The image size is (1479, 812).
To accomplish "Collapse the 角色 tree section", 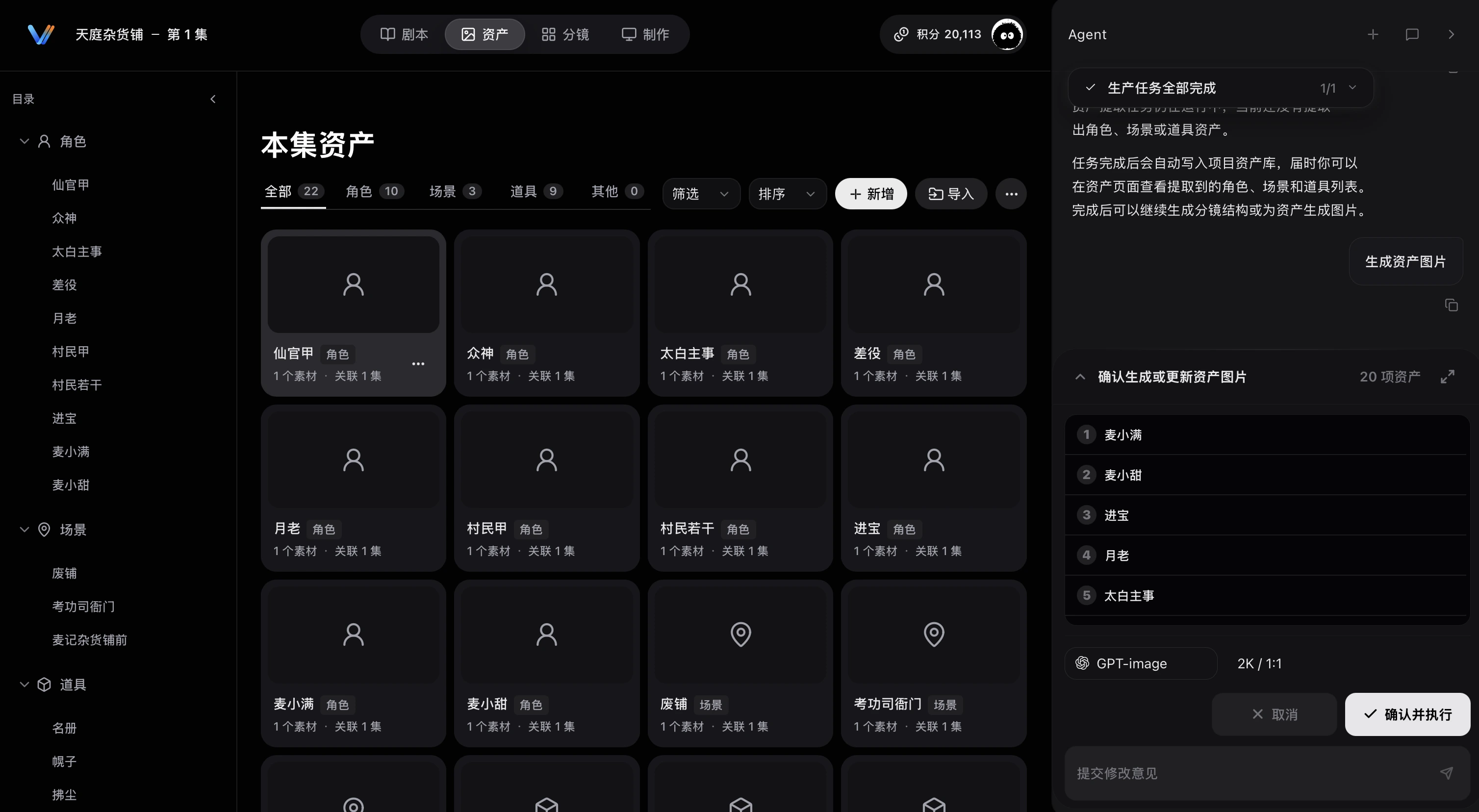I will 24,141.
